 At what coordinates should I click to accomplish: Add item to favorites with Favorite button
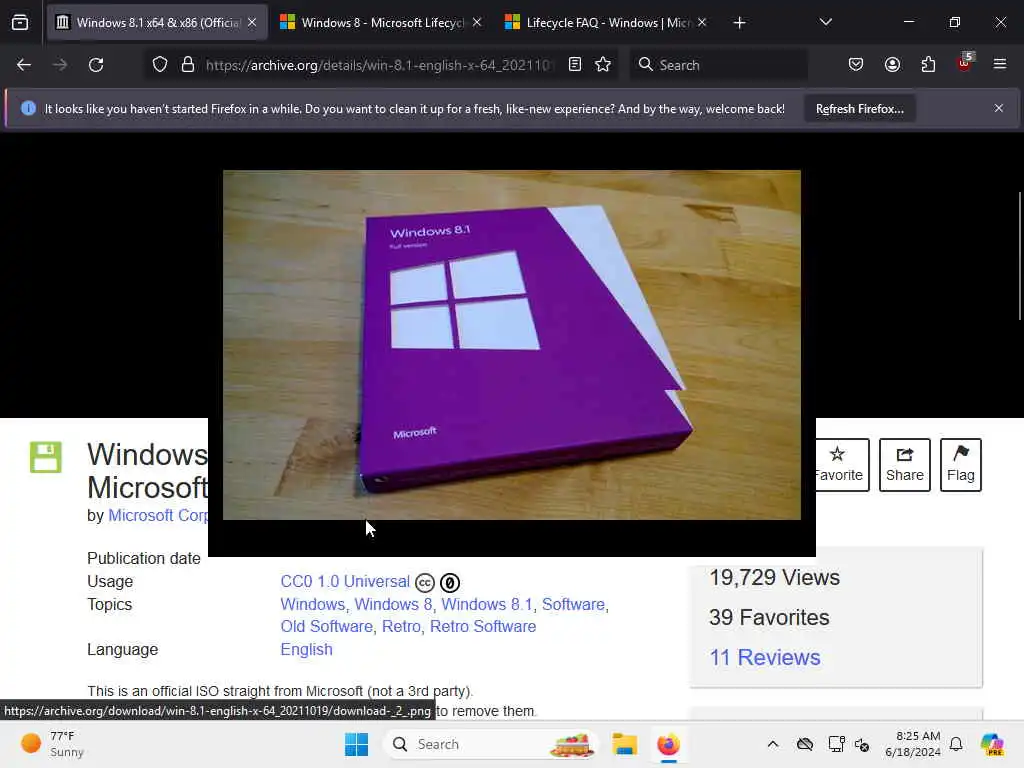click(842, 464)
